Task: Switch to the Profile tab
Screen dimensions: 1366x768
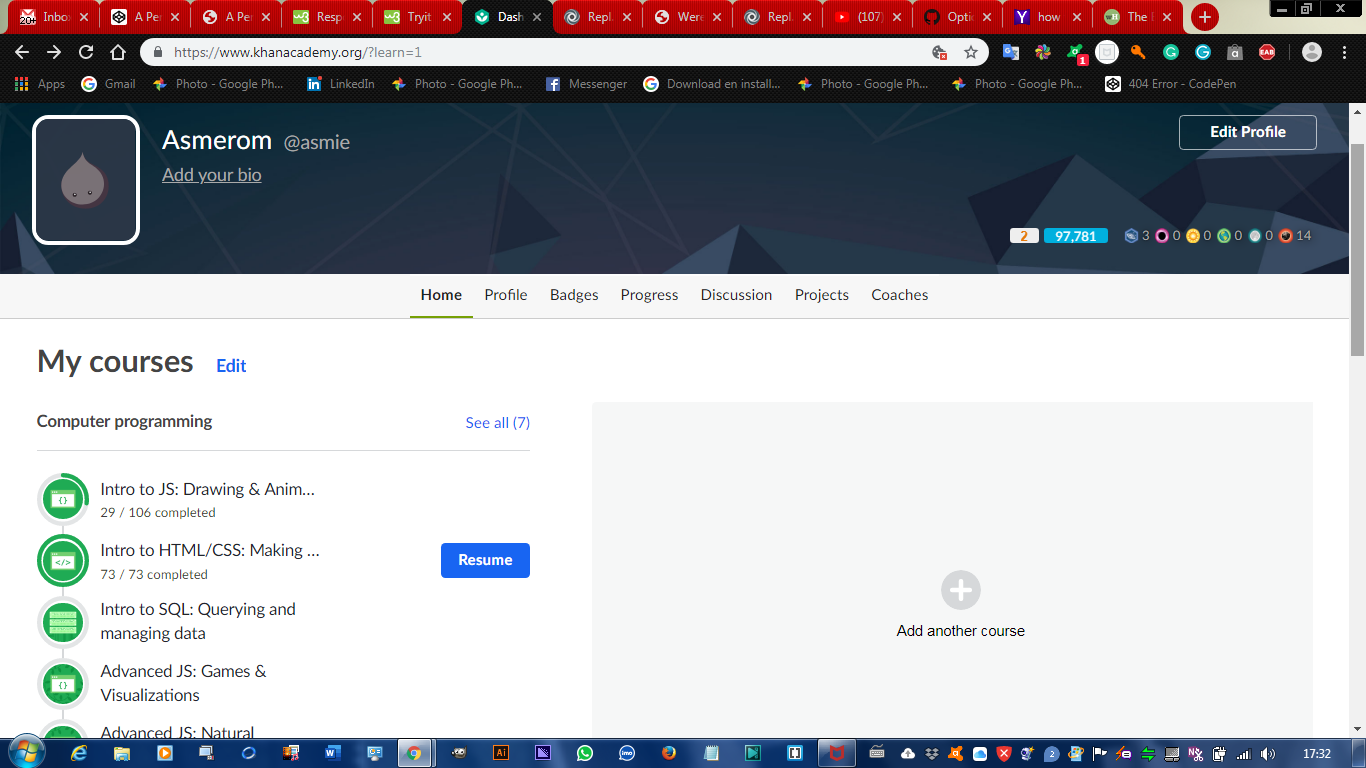Action: coord(506,295)
